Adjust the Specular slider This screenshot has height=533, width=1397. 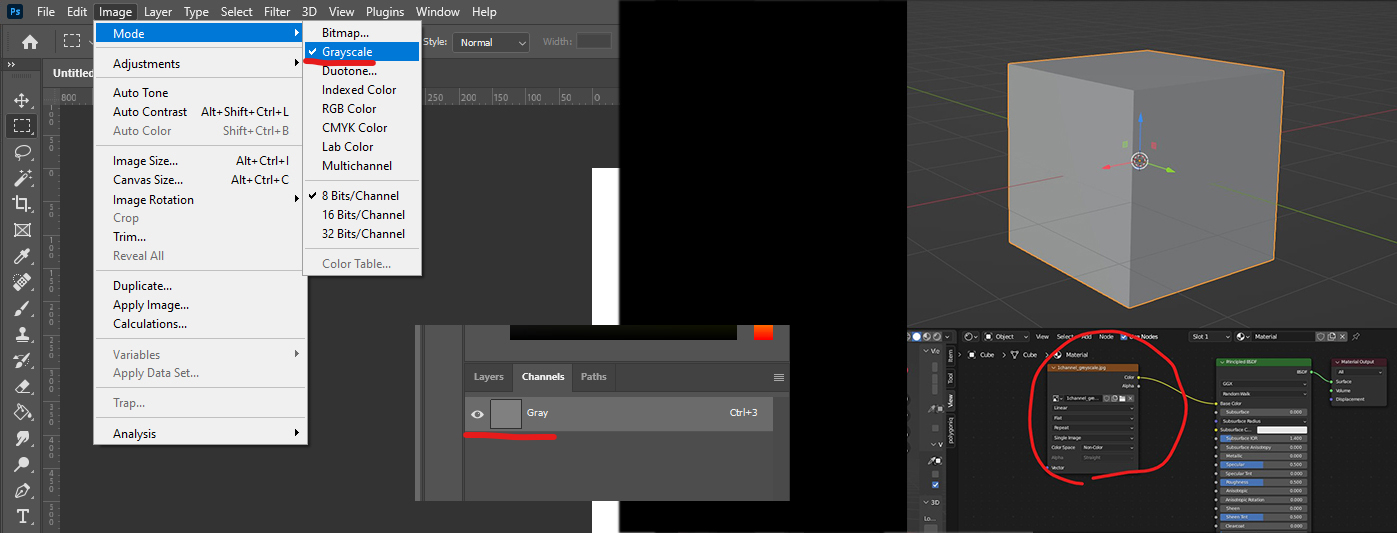[1263, 464]
